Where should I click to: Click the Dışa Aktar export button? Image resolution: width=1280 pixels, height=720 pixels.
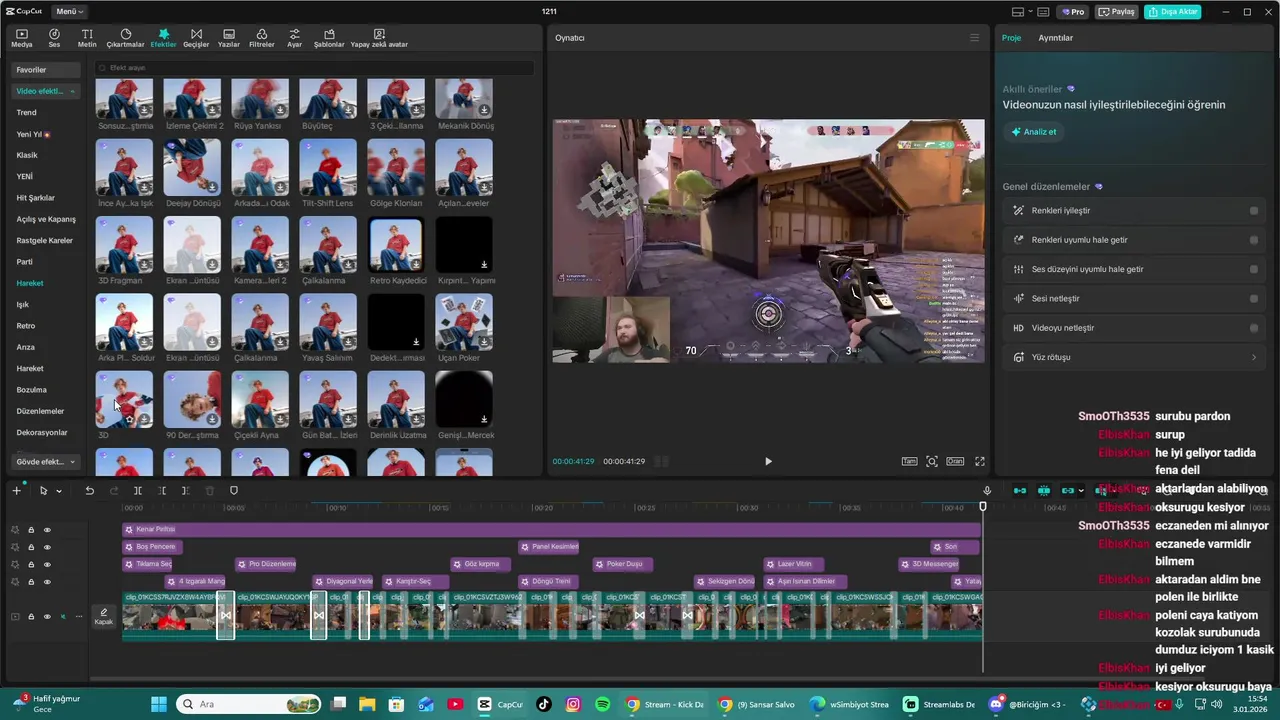tap(1173, 12)
